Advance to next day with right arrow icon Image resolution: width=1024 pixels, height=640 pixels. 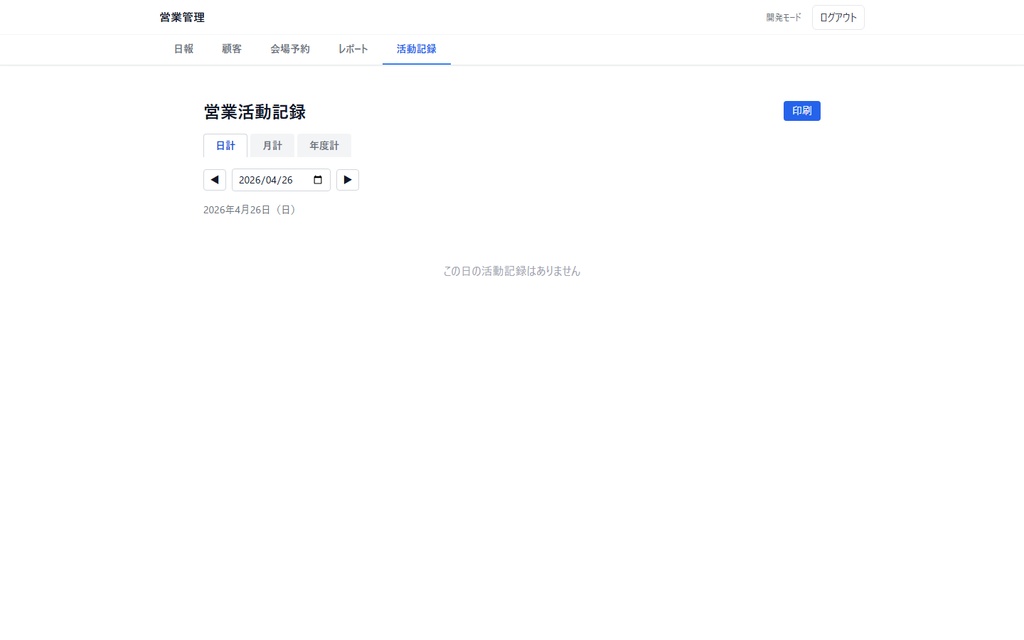(x=347, y=179)
